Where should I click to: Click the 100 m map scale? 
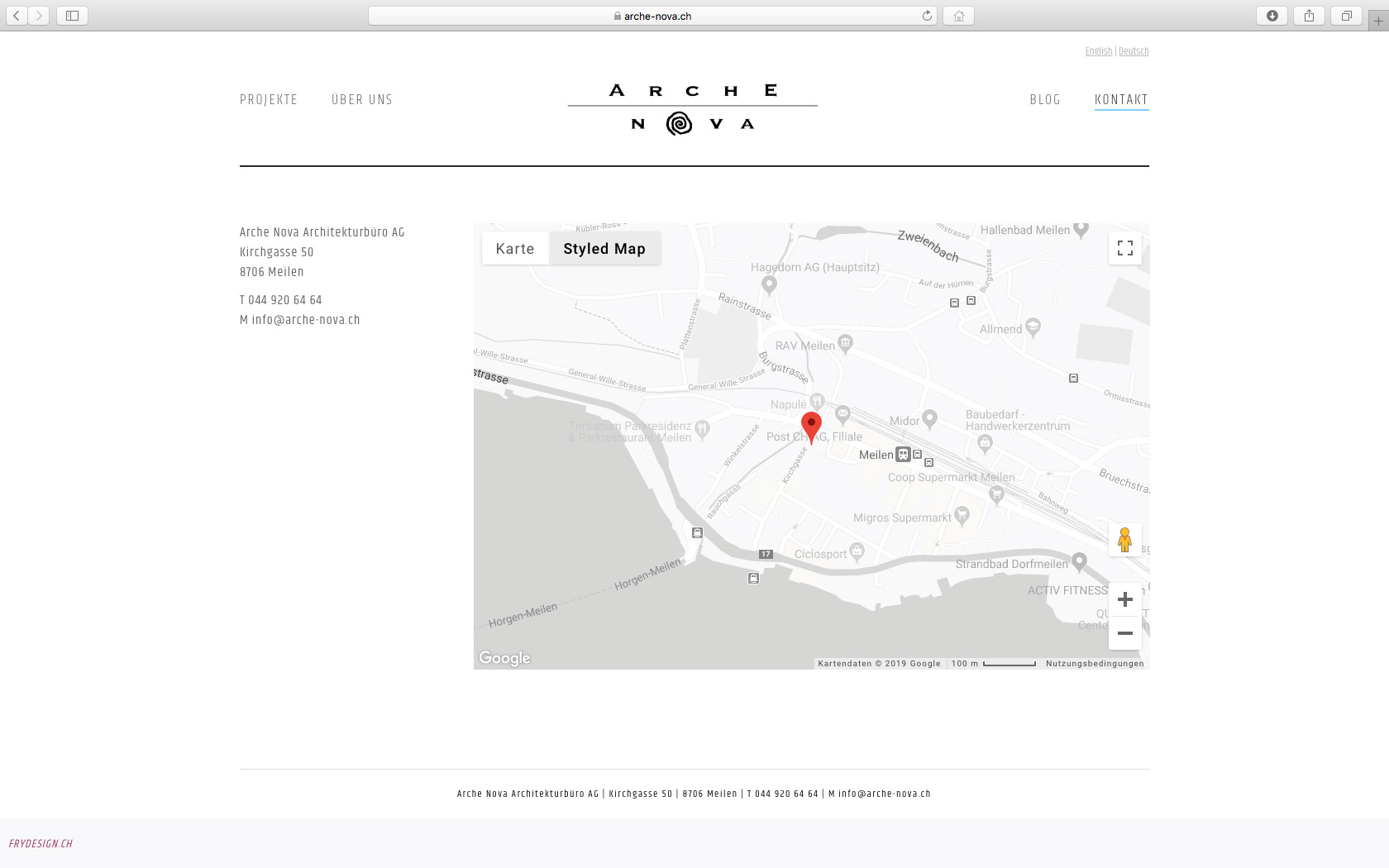(x=993, y=663)
